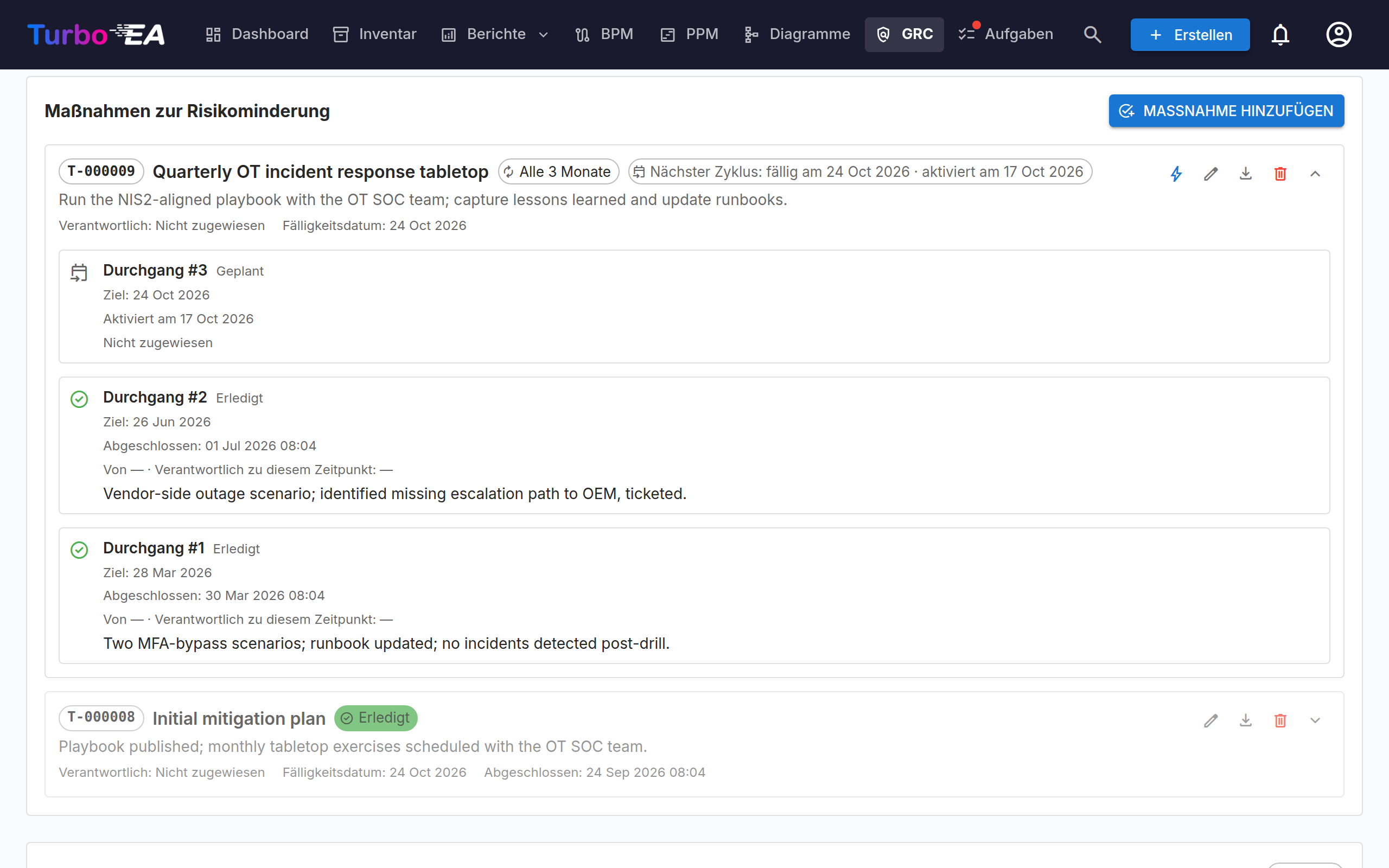1389x868 pixels.
Task: Open the Berichte dropdown menu
Action: (495, 34)
